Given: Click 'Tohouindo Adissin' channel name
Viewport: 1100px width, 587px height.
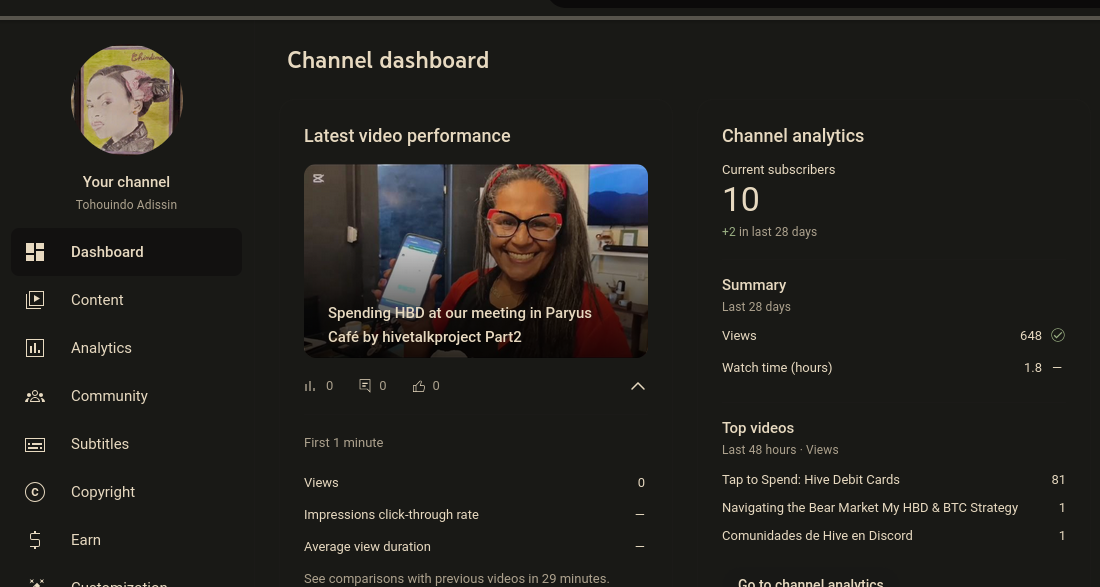Looking at the screenshot, I should pos(126,205).
